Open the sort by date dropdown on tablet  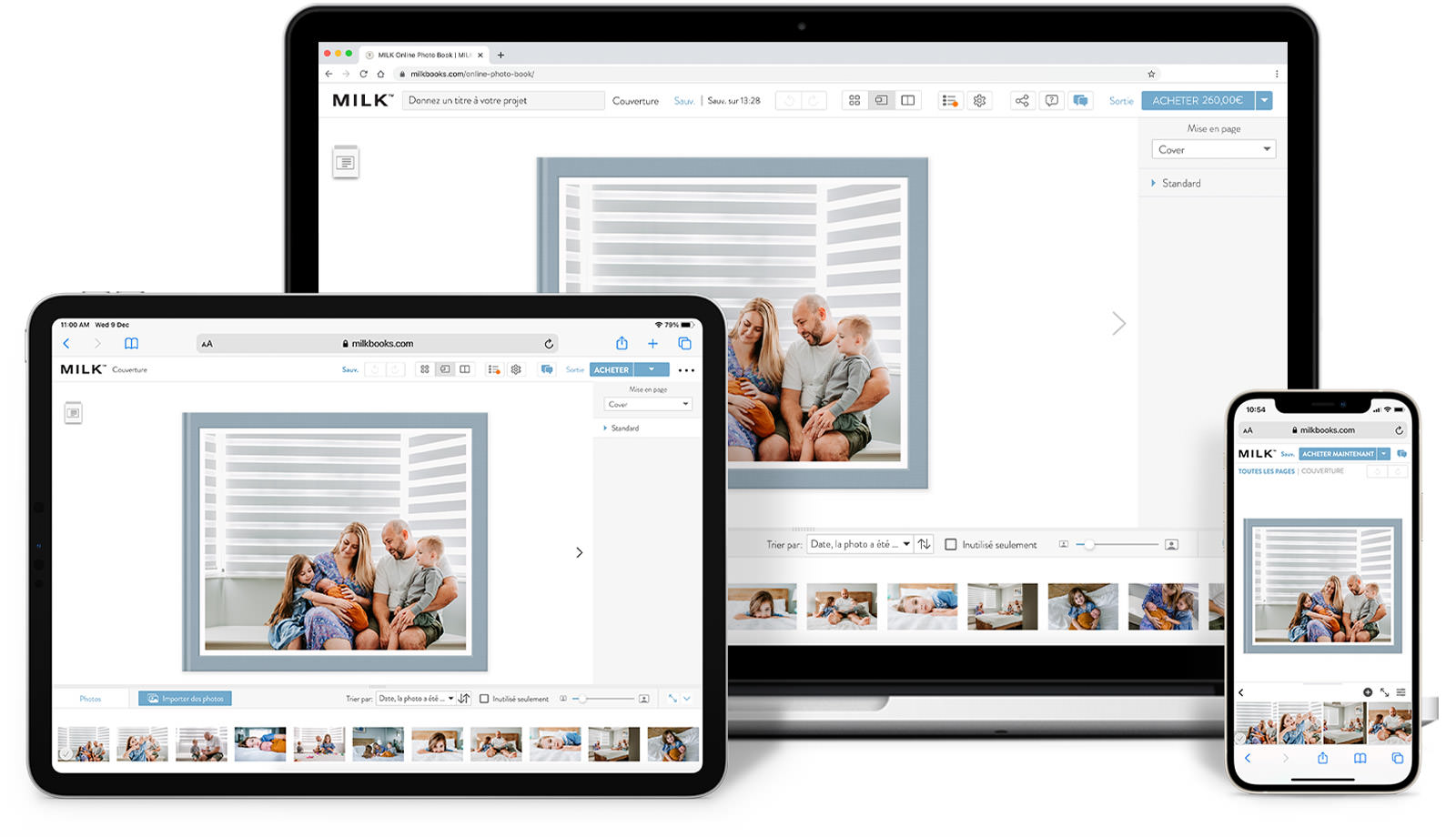point(416,699)
